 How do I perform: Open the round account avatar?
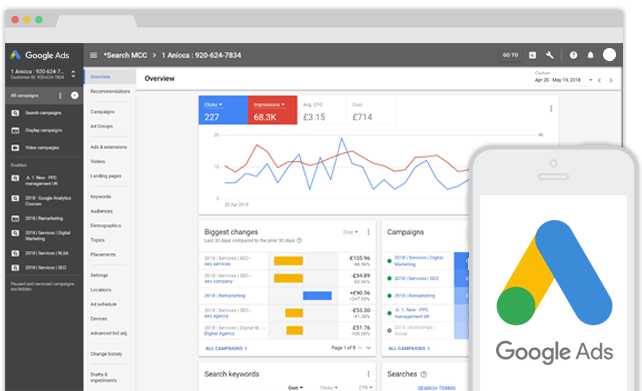(x=609, y=54)
